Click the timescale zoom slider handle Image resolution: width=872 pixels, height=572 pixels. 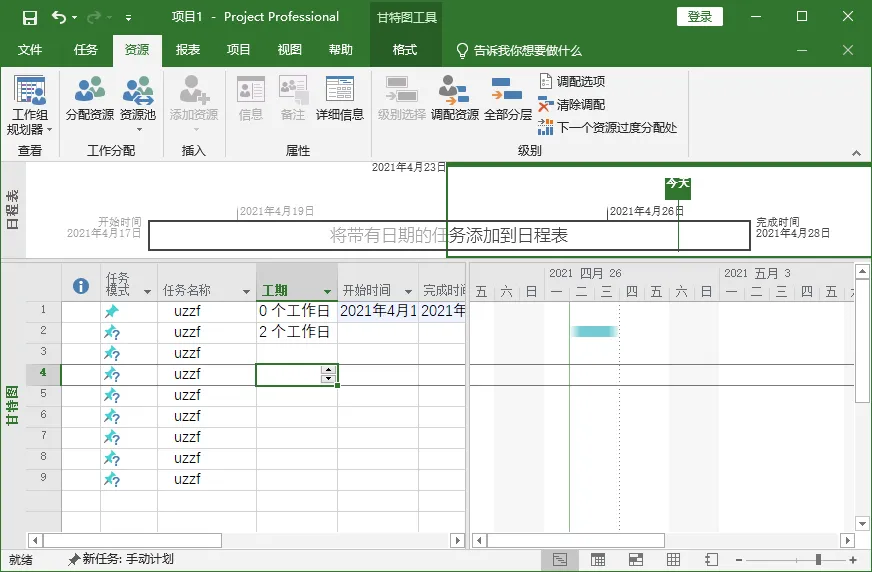pos(818,560)
